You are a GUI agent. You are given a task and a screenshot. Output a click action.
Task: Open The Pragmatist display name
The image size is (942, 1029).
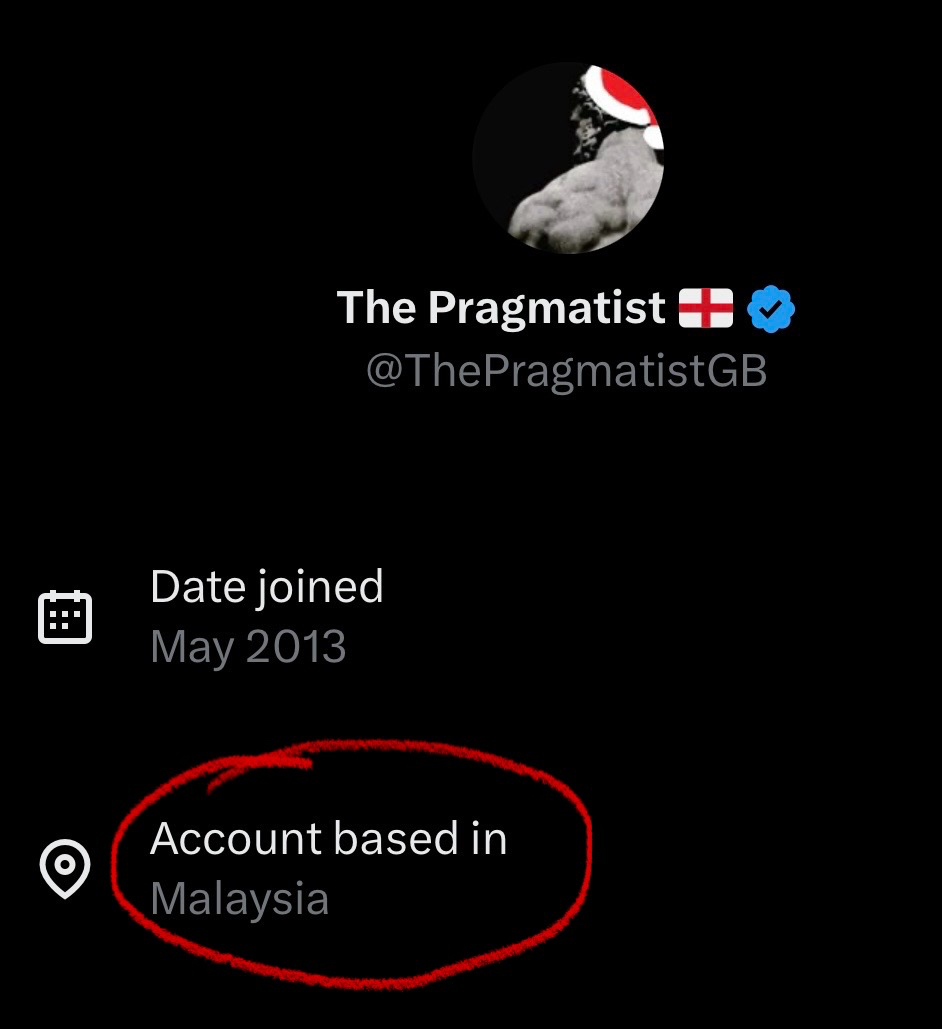(x=501, y=308)
